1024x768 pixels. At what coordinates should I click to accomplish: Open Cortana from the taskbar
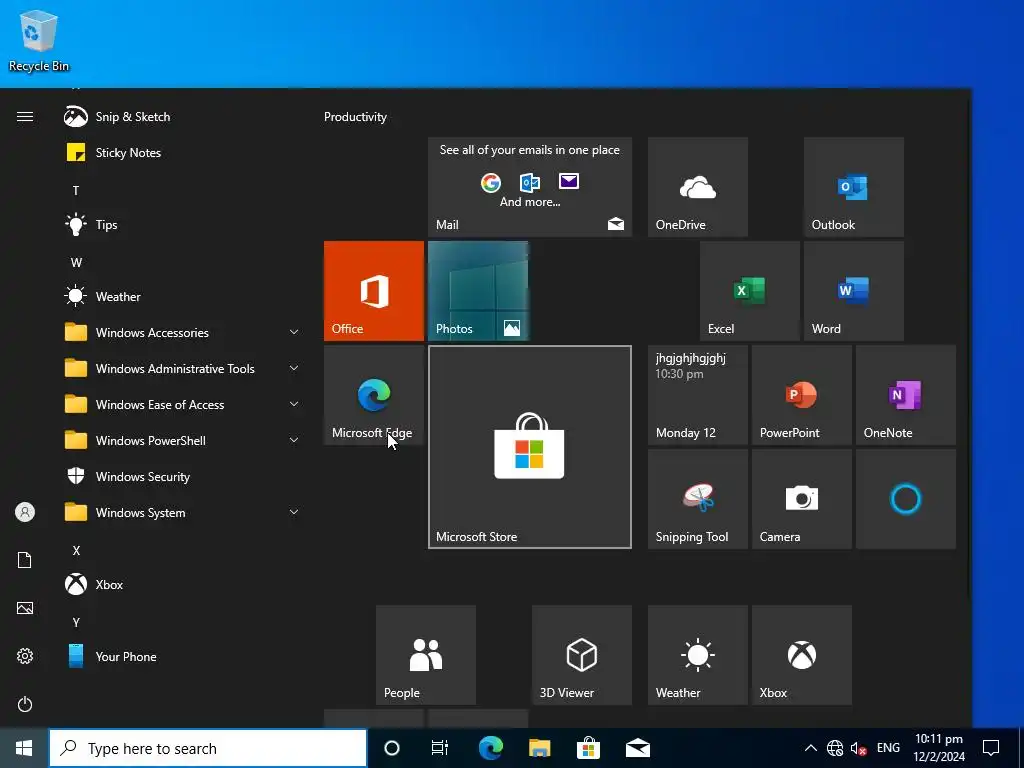(392, 748)
